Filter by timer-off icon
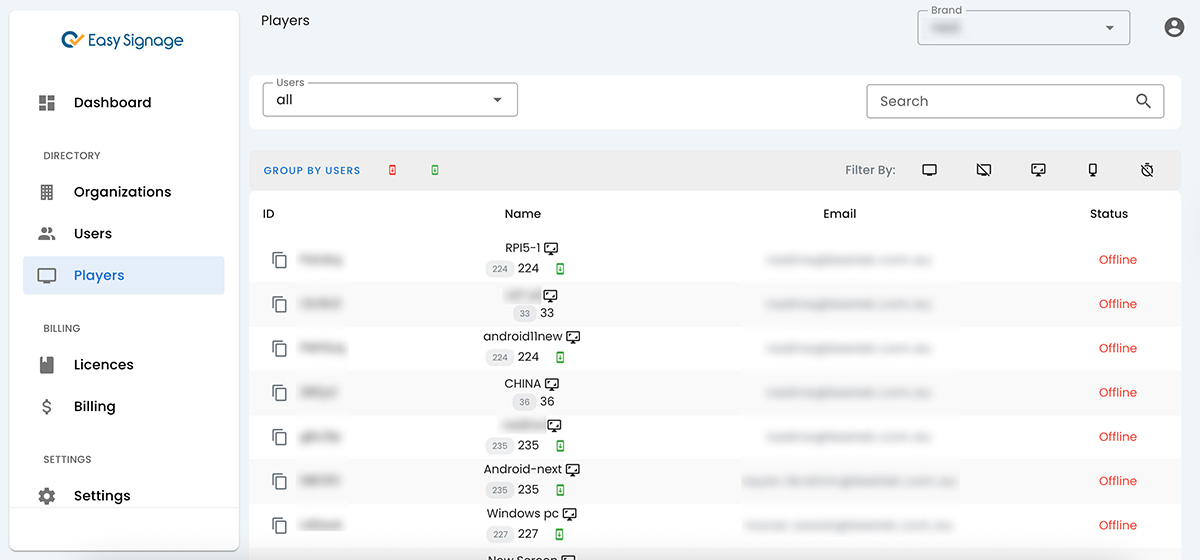 click(x=1147, y=170)
